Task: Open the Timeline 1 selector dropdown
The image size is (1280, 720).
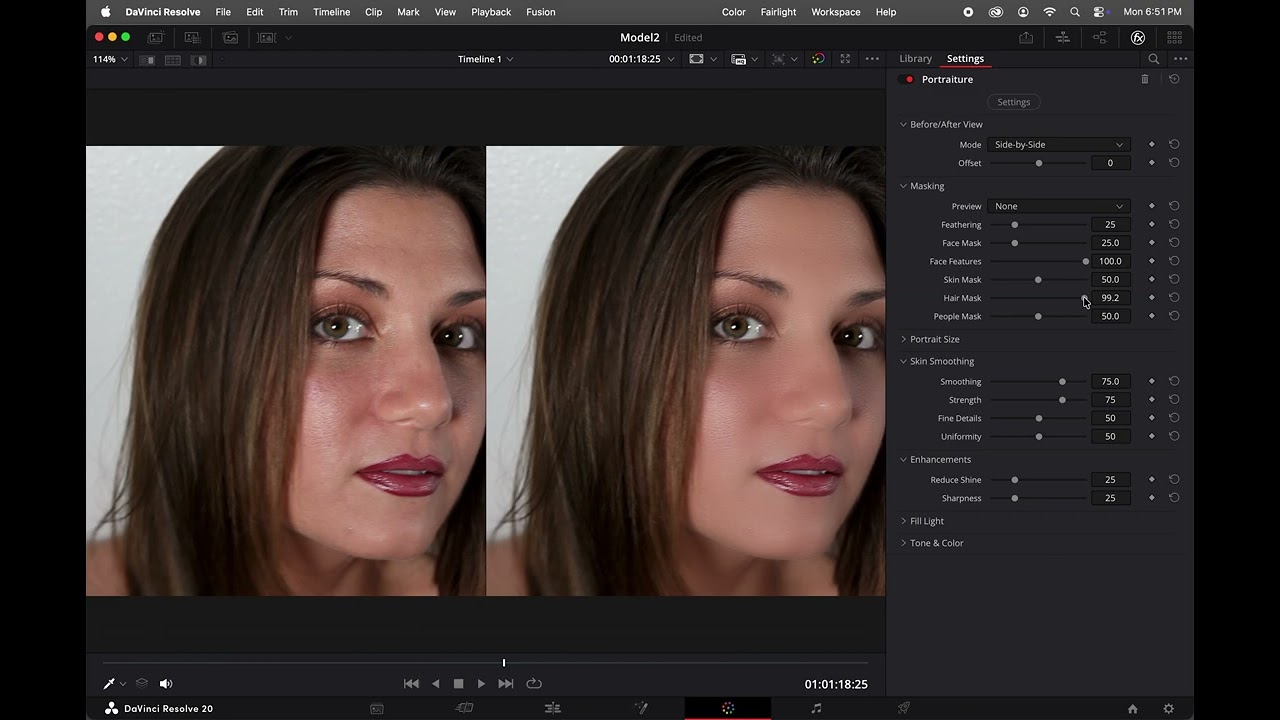Action: (485, 59)
